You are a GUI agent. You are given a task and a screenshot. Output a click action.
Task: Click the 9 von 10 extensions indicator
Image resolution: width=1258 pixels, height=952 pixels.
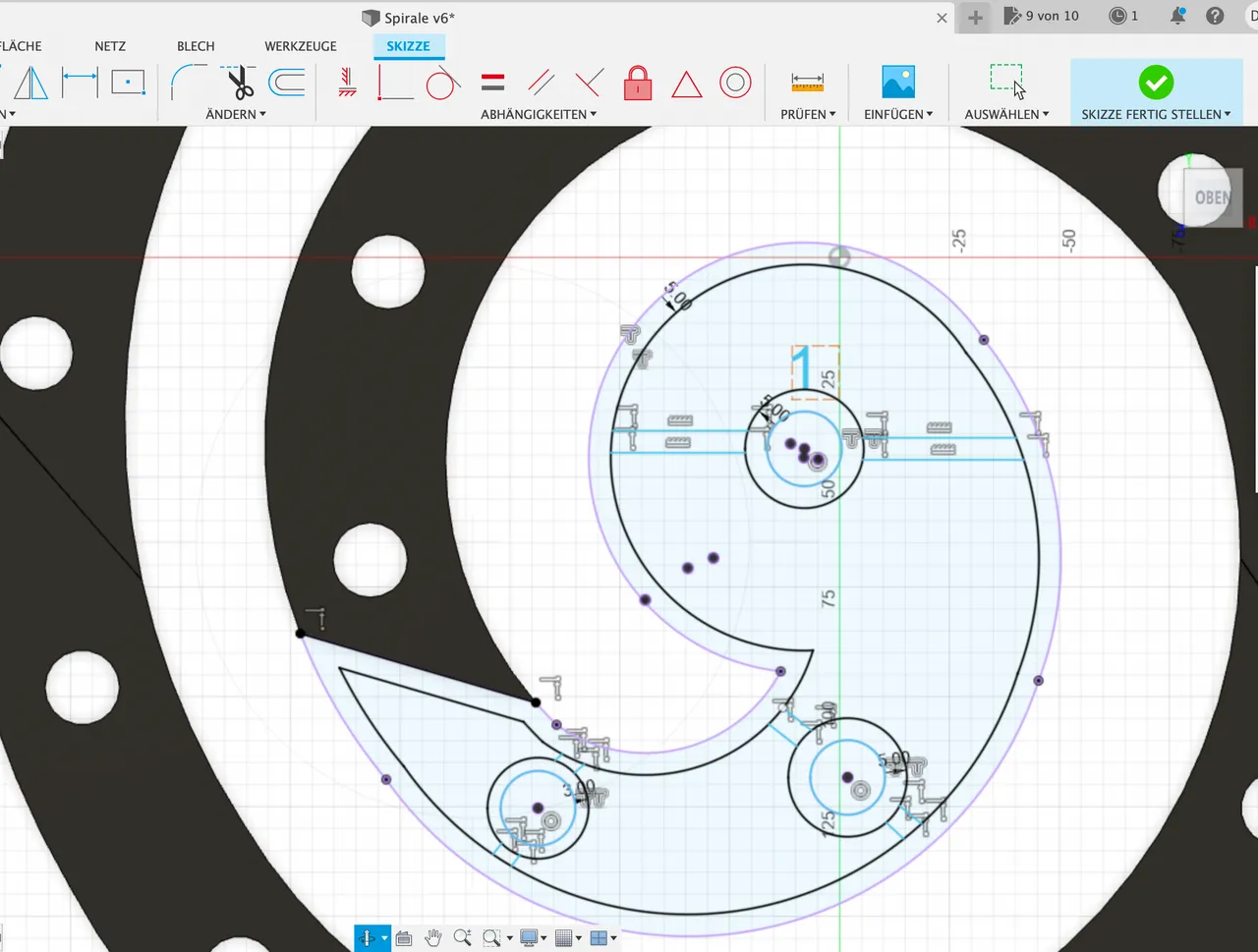click(1042, 16)
